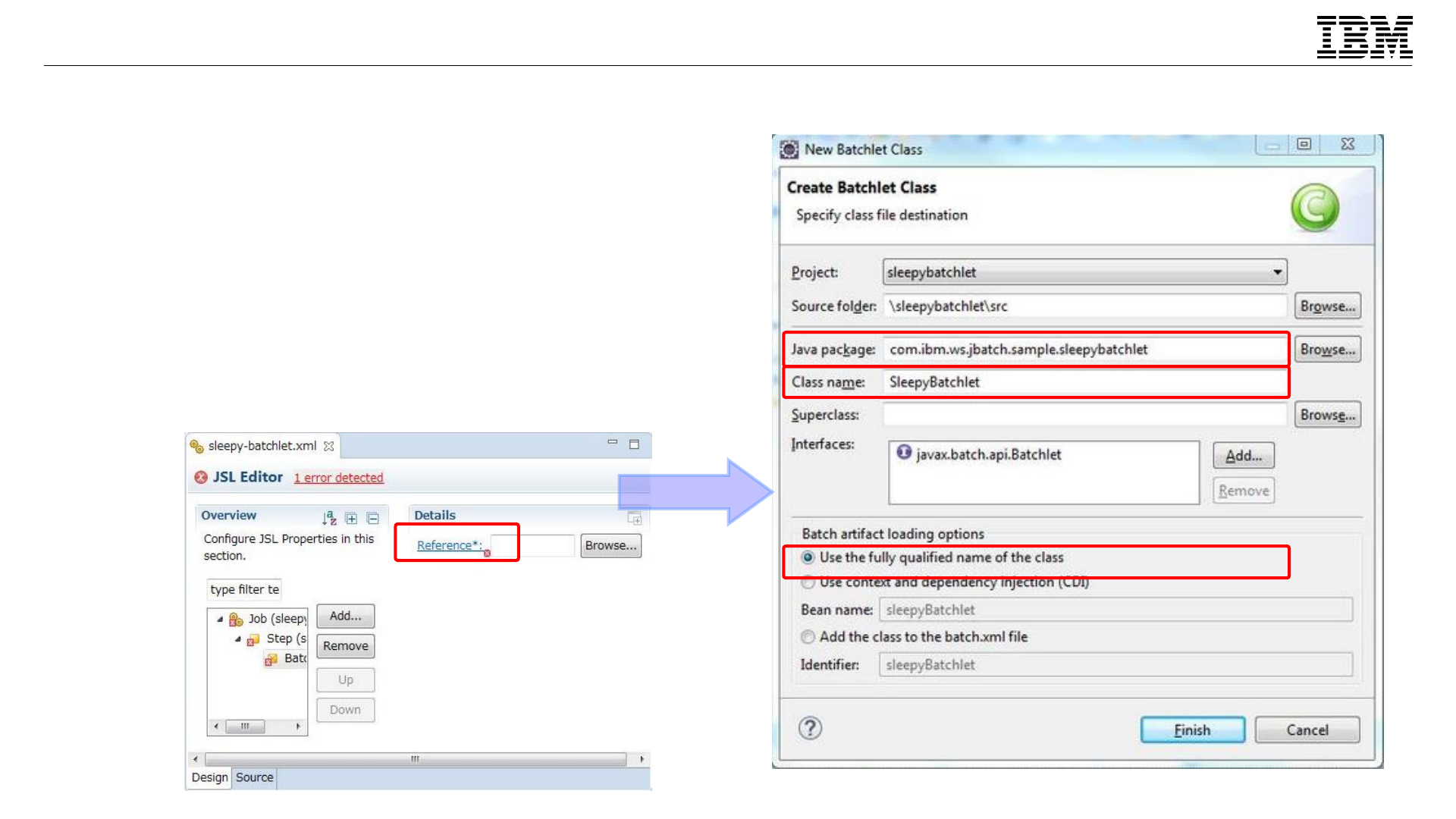Choose context and dependency injection (CDI) option

click(808, 582)
